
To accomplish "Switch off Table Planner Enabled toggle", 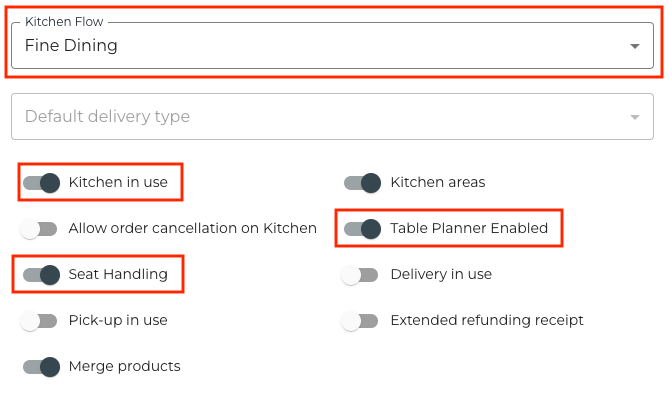I will pyautogui.click(x=362, y=229).
